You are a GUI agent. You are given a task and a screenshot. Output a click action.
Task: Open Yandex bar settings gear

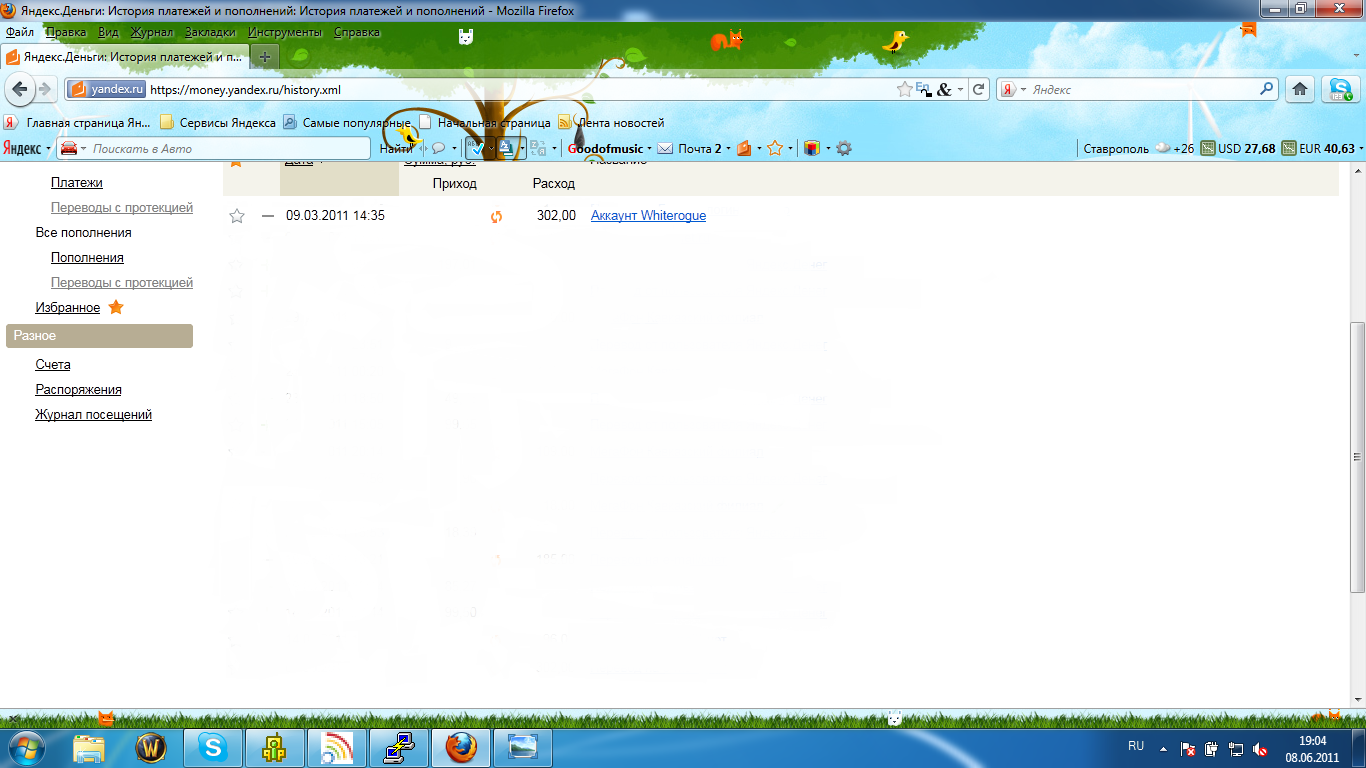844,149
